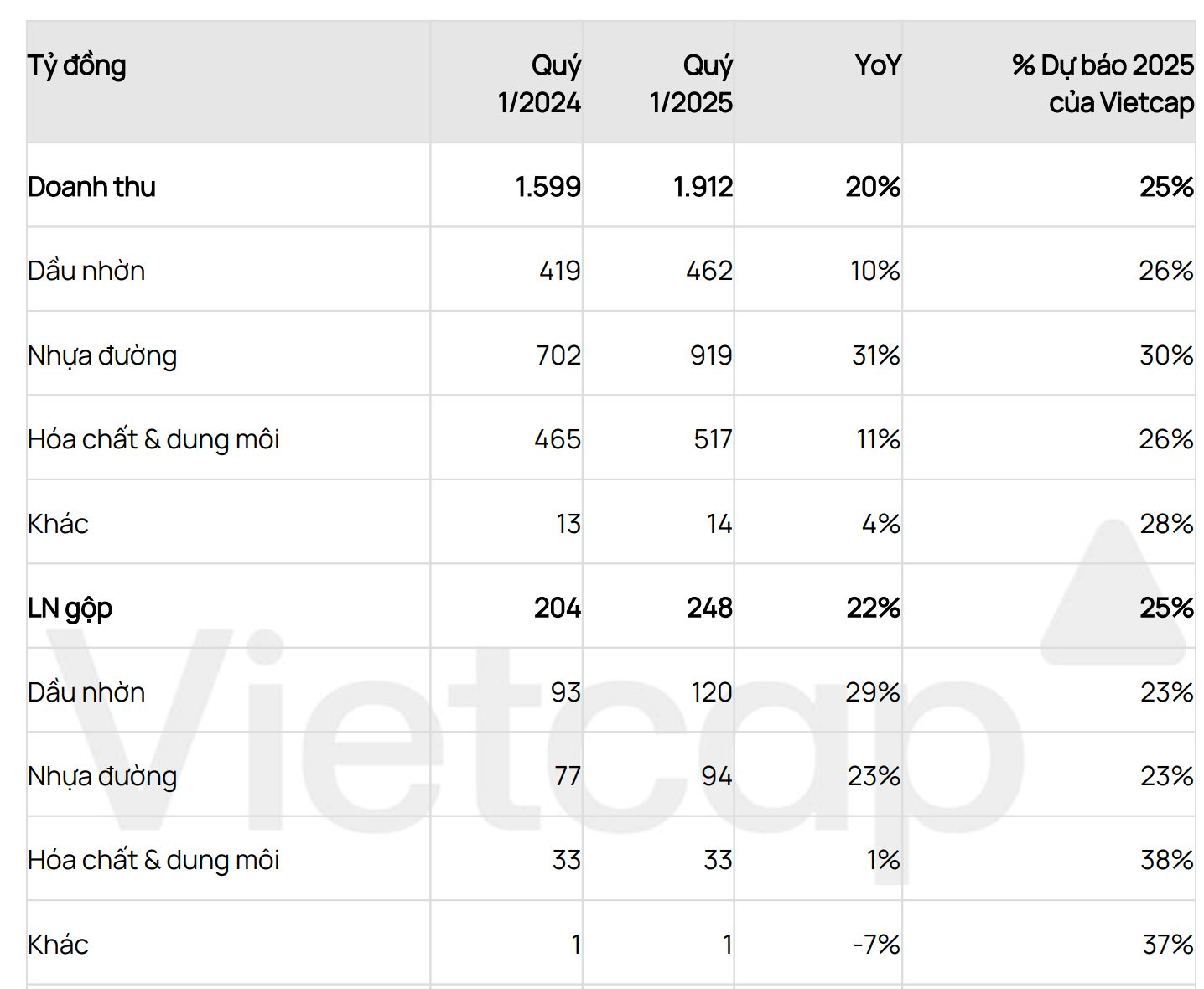Click Hóa chất revenue value 465
The image size is (1204, 989).
(558, 439)
